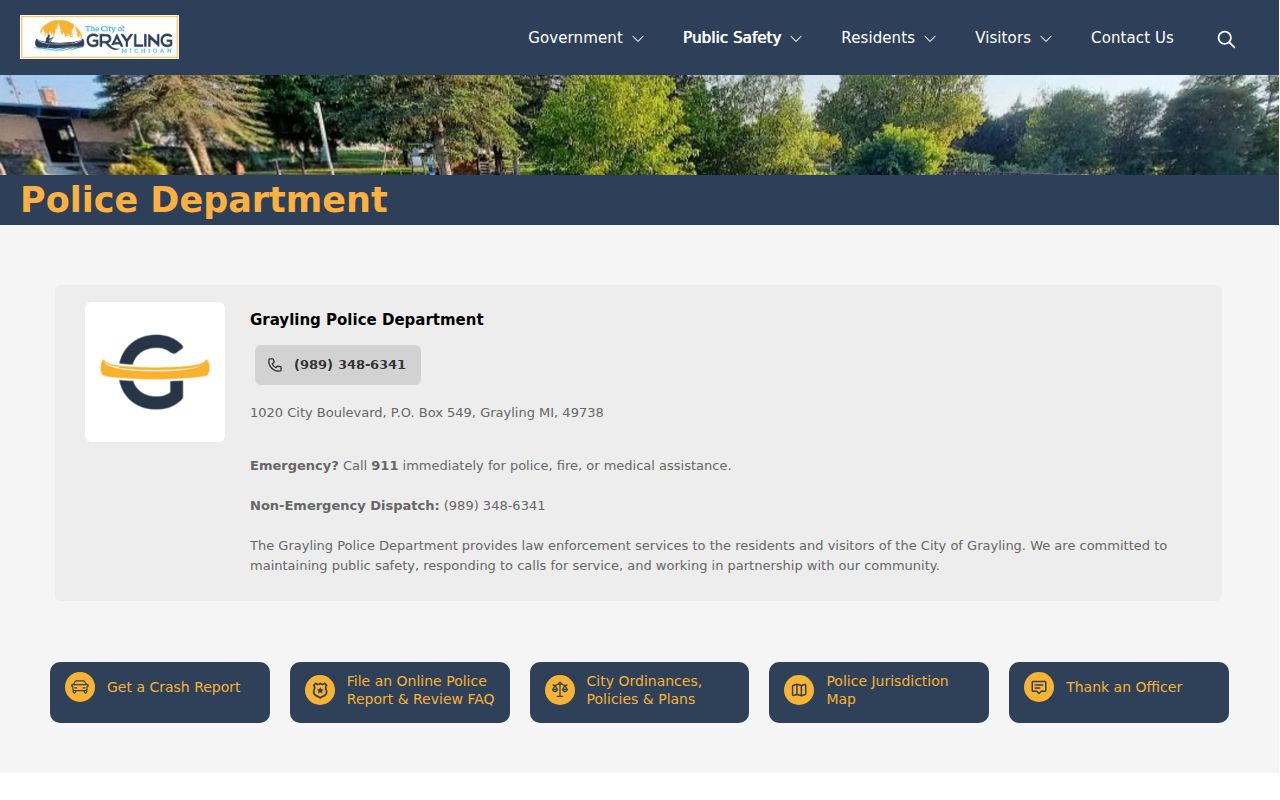Expand the Government menu chevron
The image size is (1280, 800).
638,39
